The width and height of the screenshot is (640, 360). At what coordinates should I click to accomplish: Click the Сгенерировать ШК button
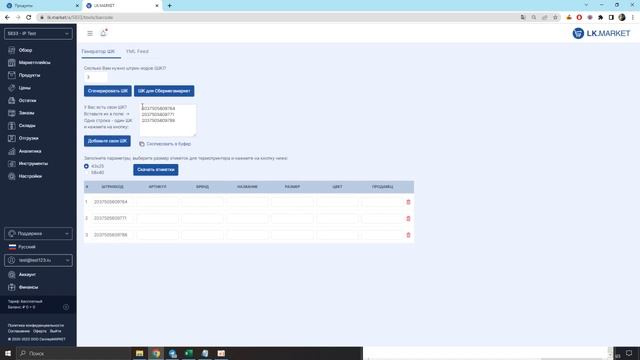tap(108, 91)
